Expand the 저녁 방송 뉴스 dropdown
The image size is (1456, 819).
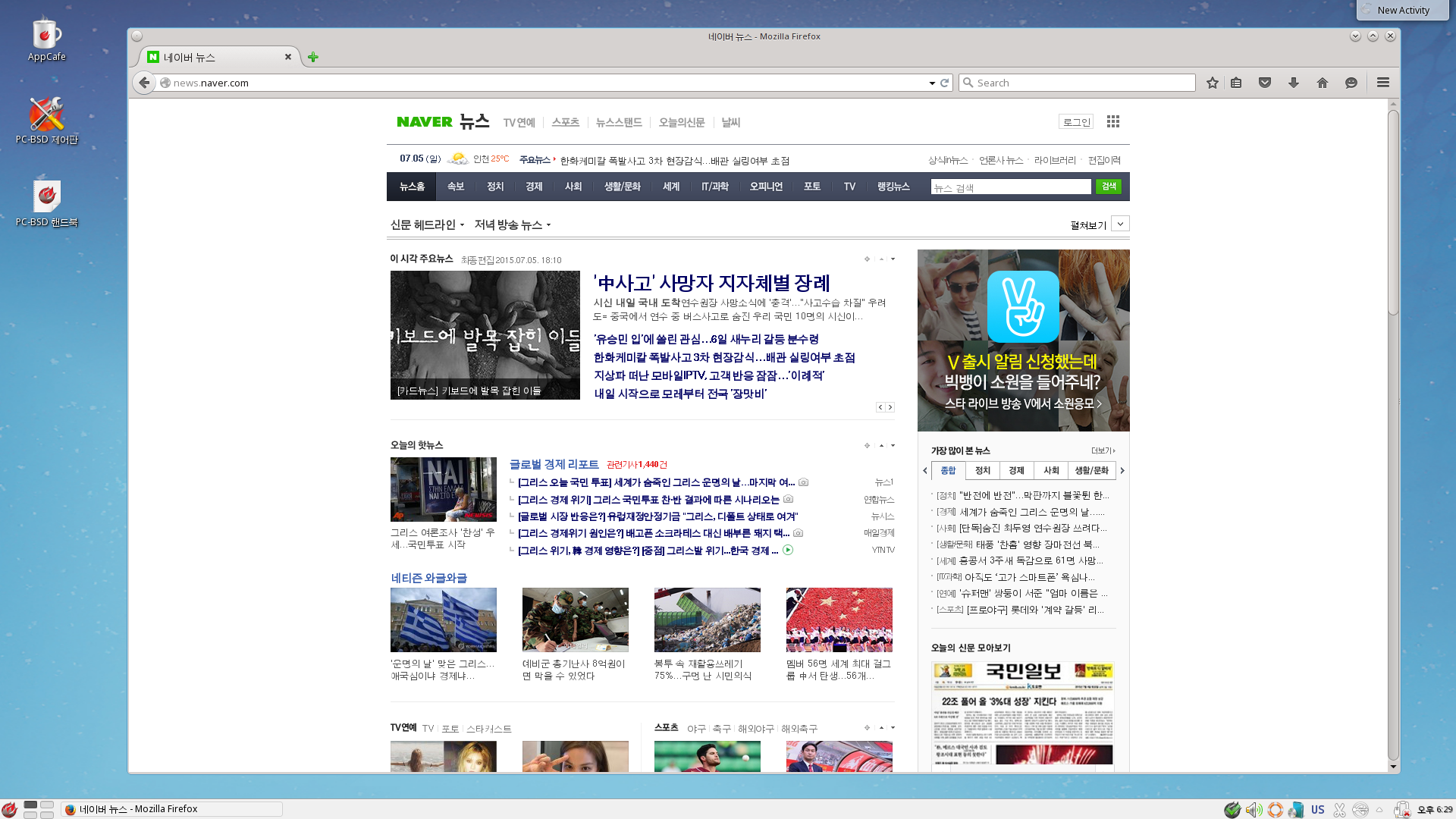513,224
